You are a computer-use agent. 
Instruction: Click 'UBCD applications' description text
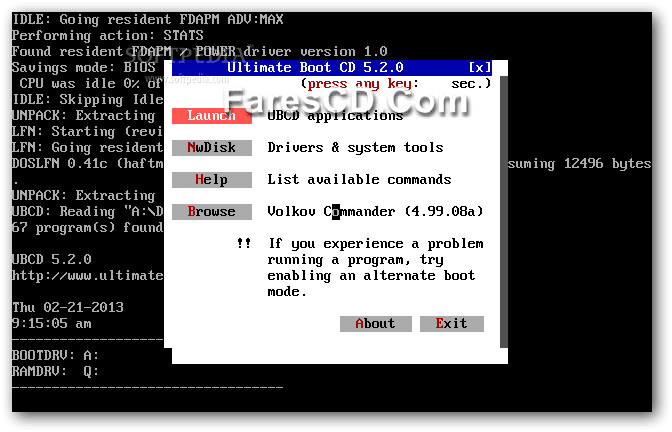[x=335, y=116]
